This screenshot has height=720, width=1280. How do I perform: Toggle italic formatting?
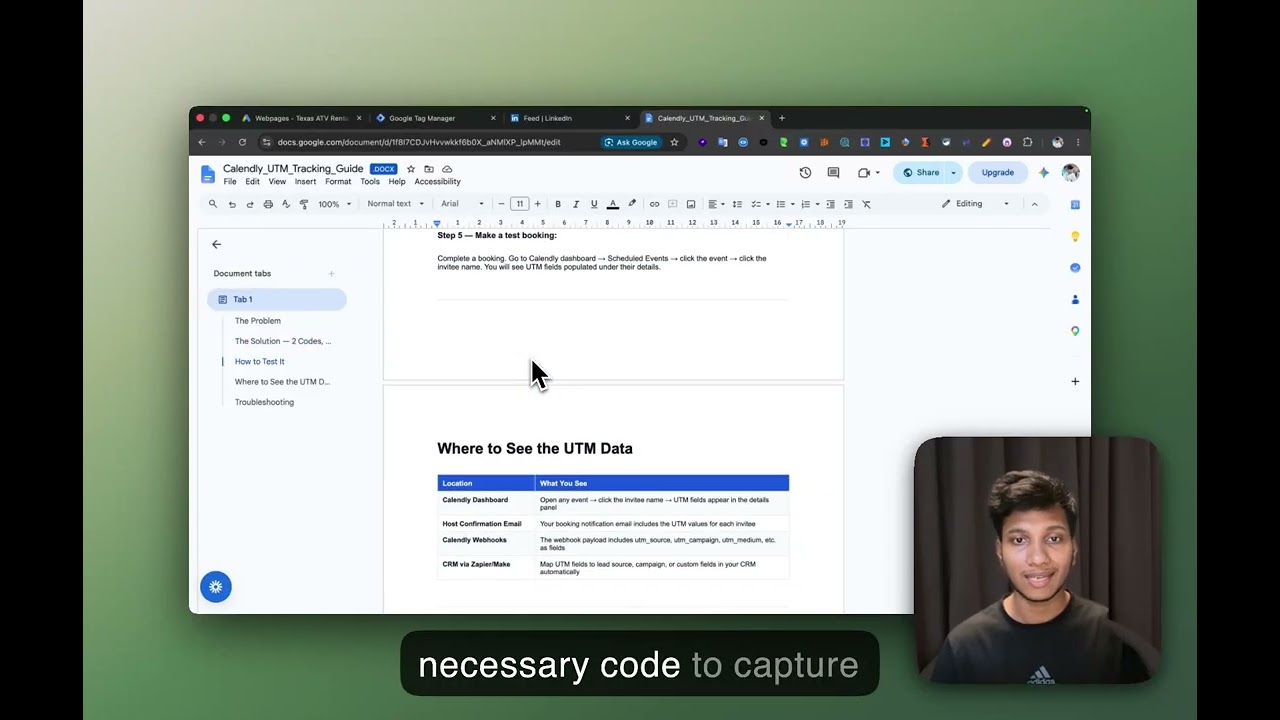(x=576, y=204)
